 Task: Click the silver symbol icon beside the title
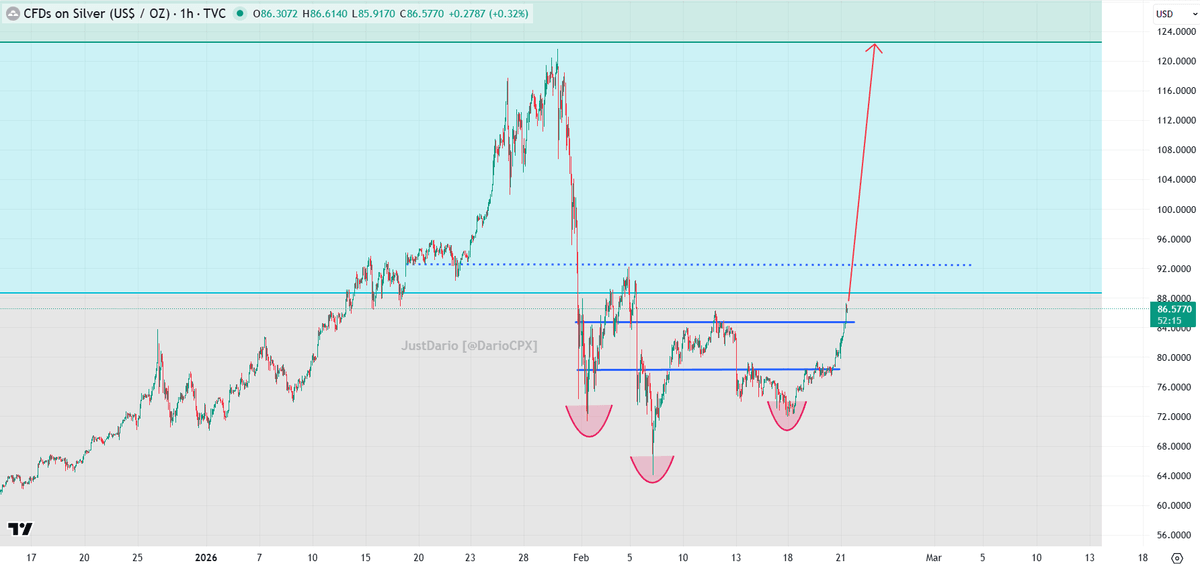pyautogui.click(x=14, y=14)
